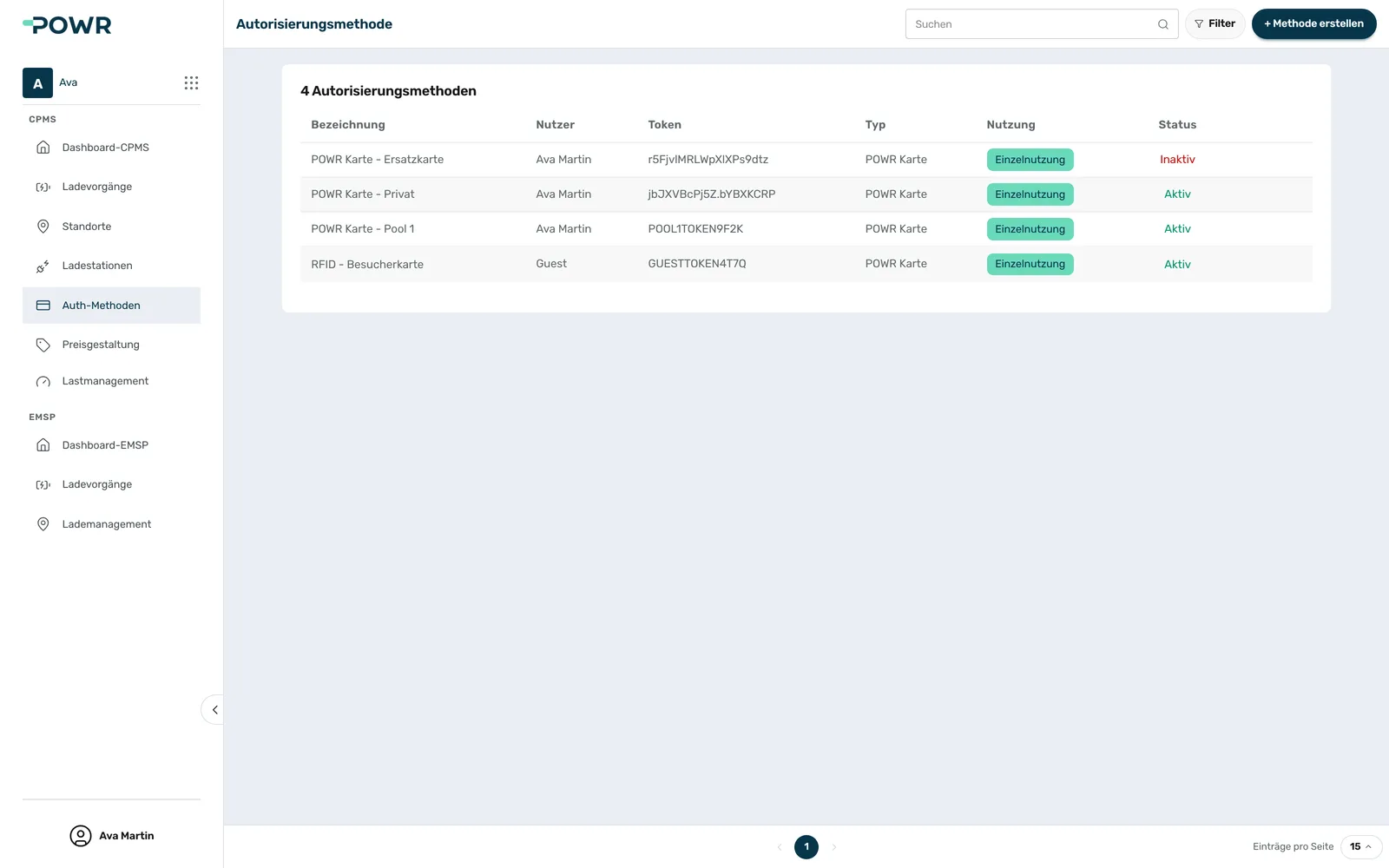Click token POOL1TOKEN9F2K
This screenshot has height=868, width=1389.
[x=695, y=229]
